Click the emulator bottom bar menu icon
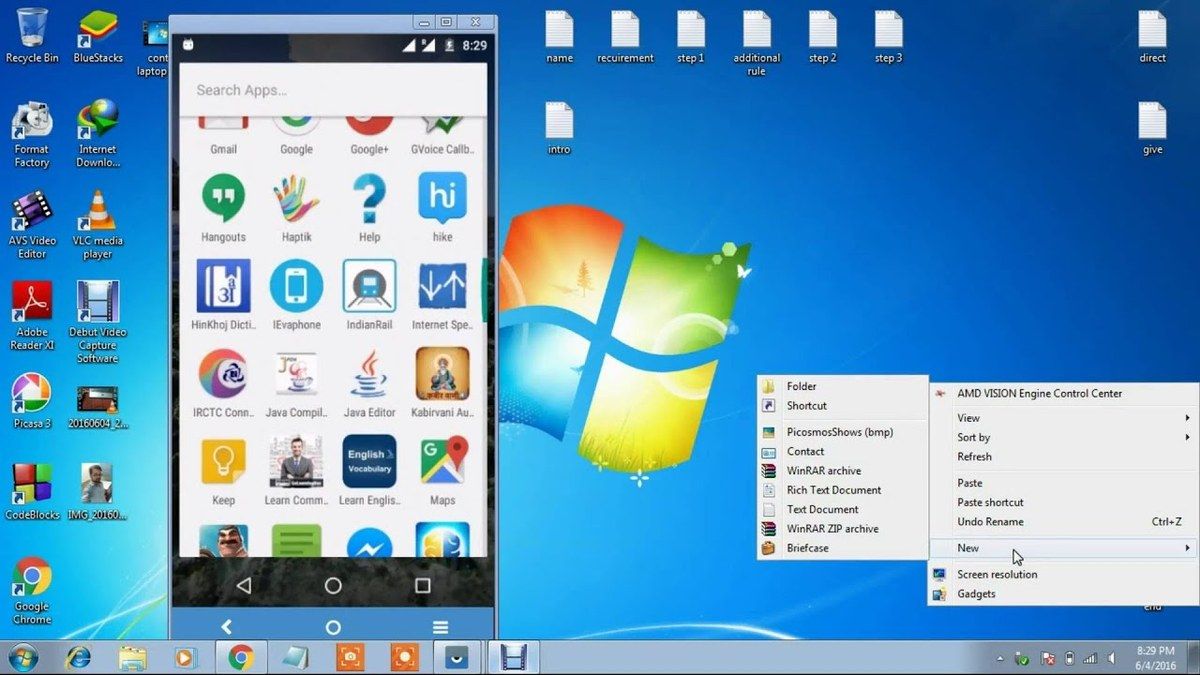The width and height of the screenshot is (1200, 675). [x=440, y=627]
